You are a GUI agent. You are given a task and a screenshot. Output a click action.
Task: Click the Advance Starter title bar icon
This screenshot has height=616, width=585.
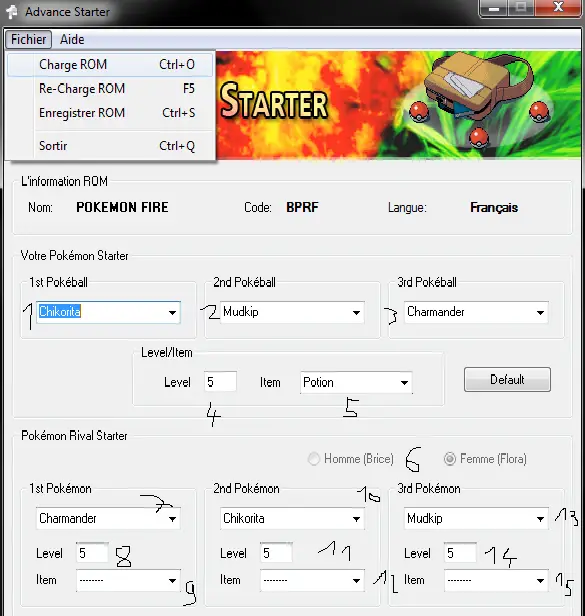[11, 11]
